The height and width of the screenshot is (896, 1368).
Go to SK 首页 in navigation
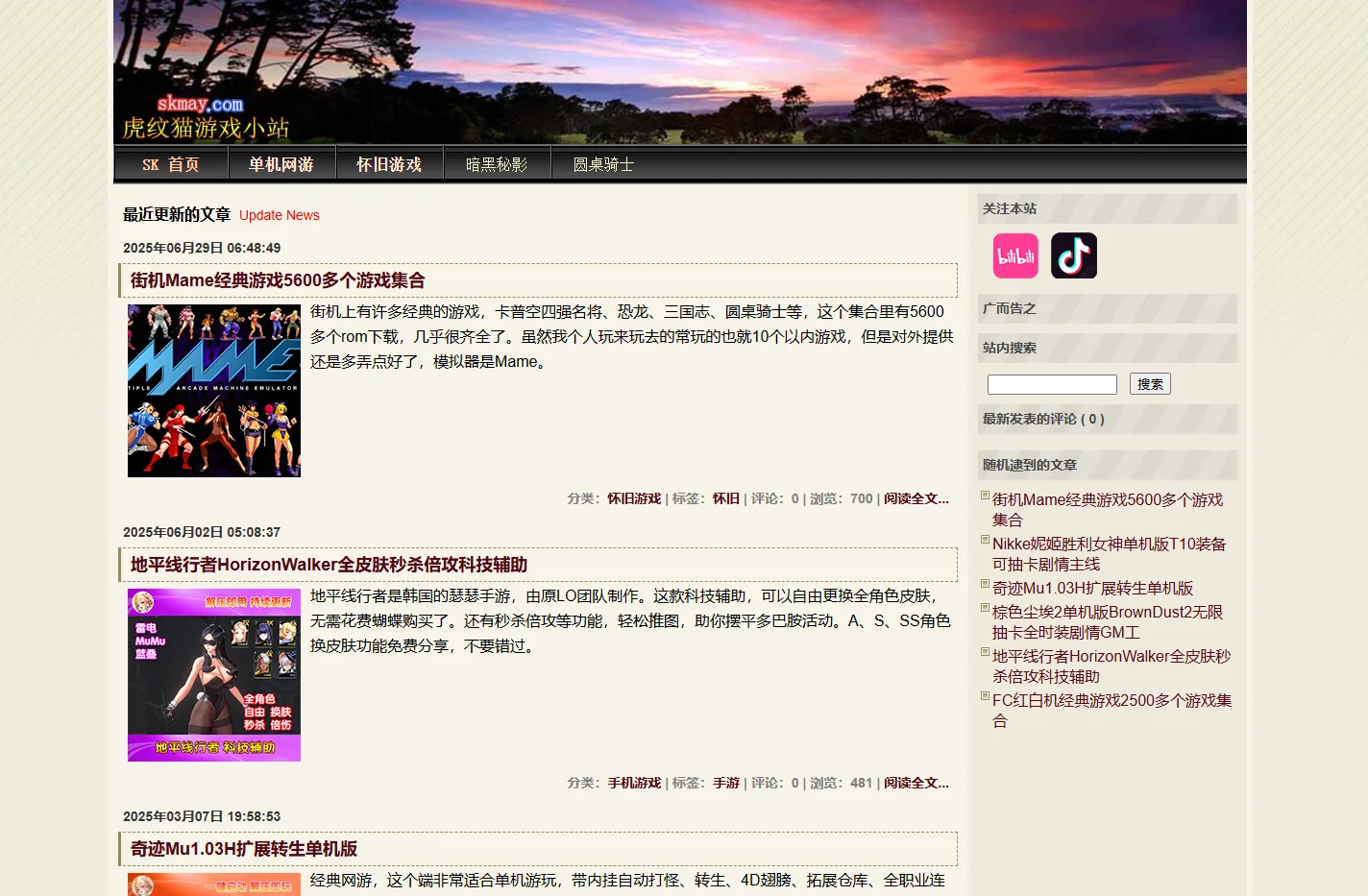tap(171, 164)
